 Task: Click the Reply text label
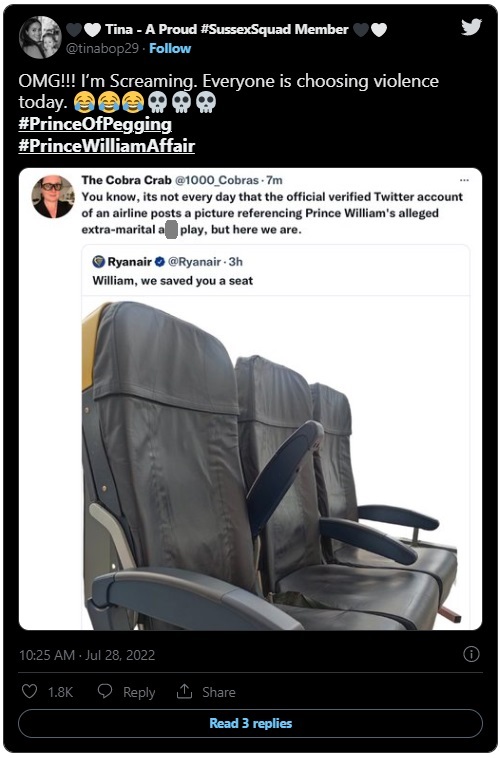coord(139,692)
